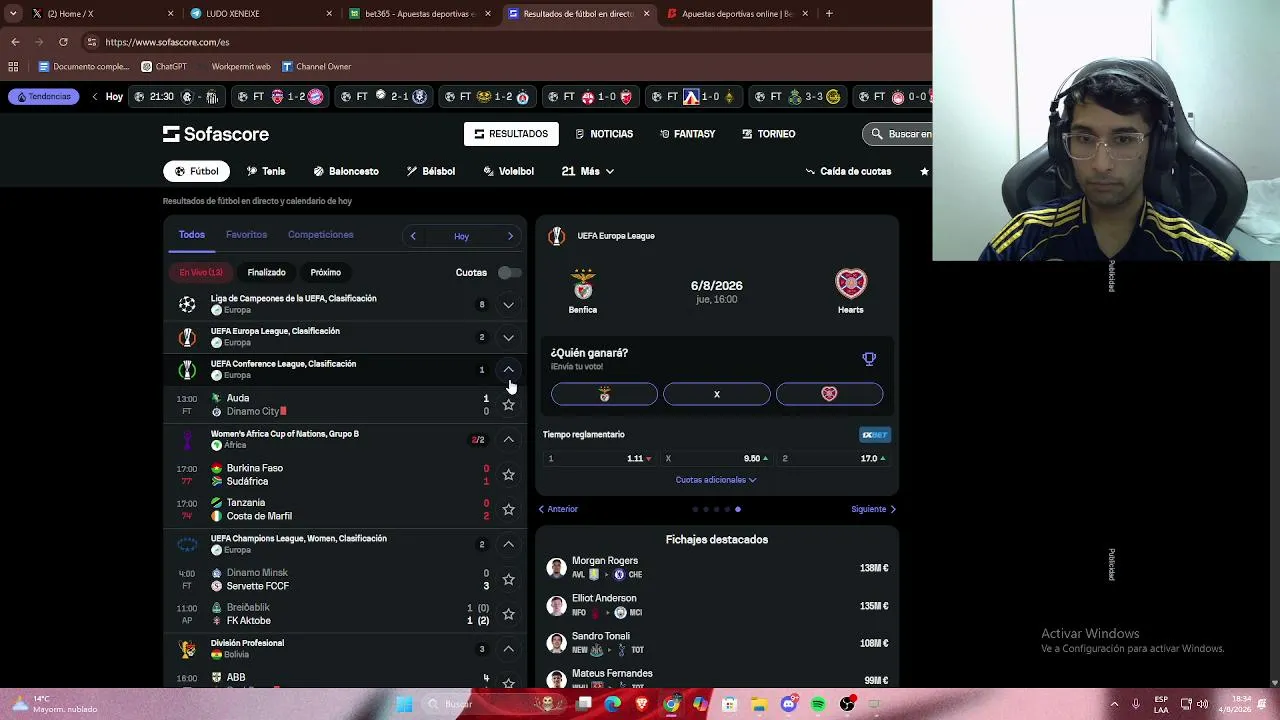Vote for a draw (X)

[717, 394]
